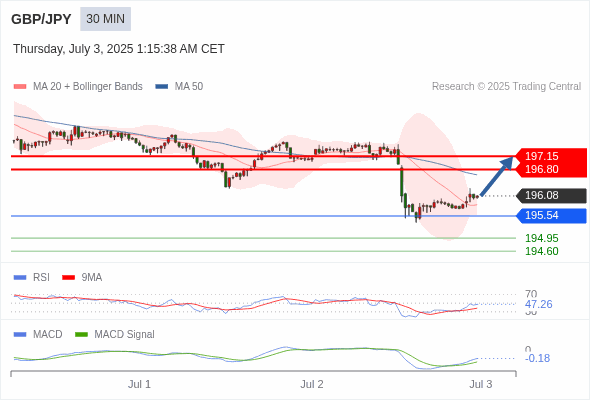Open the Research © 2025 Trading Central credit

coord(506,87)
